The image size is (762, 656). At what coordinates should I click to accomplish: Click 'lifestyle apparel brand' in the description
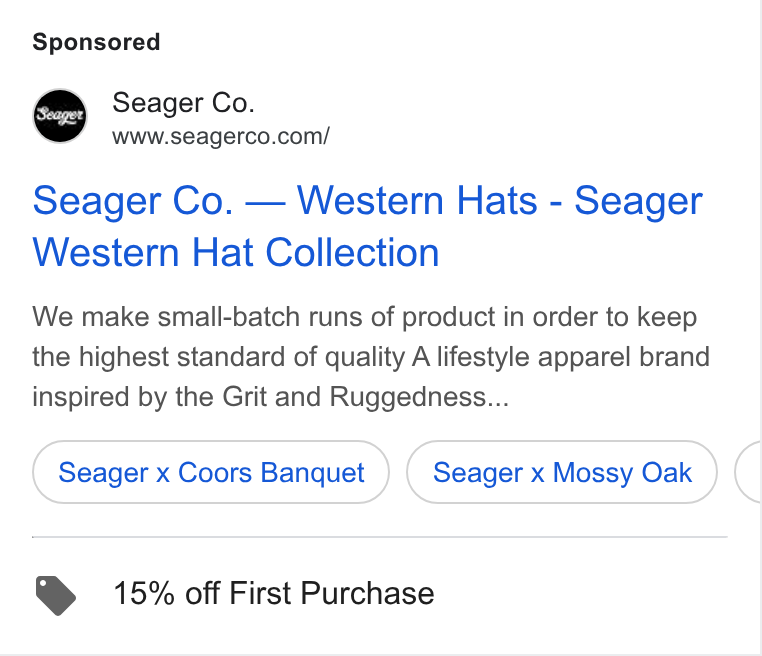click(573, 358)
